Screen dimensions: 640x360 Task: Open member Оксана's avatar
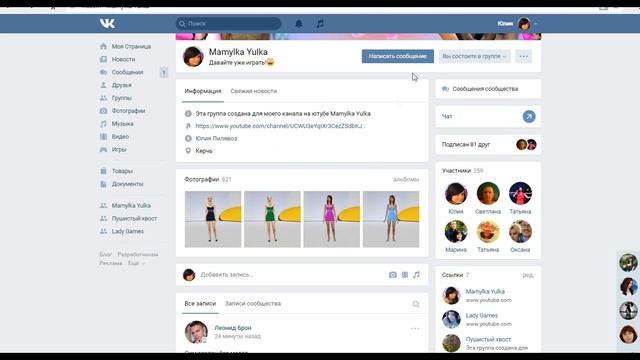pos(520,231)
